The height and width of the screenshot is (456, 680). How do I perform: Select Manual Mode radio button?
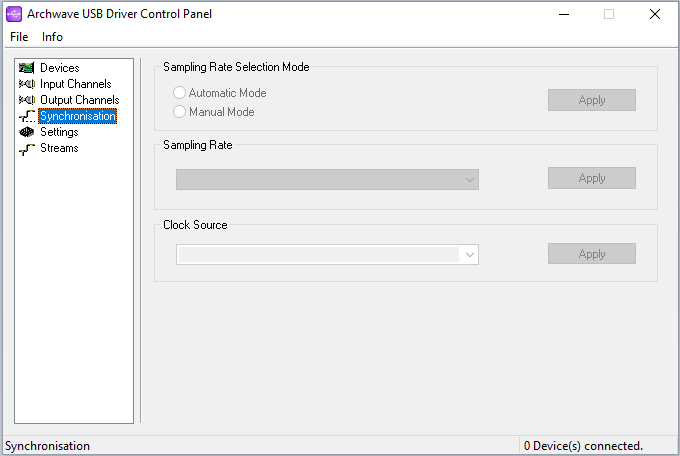click(180, 112)
